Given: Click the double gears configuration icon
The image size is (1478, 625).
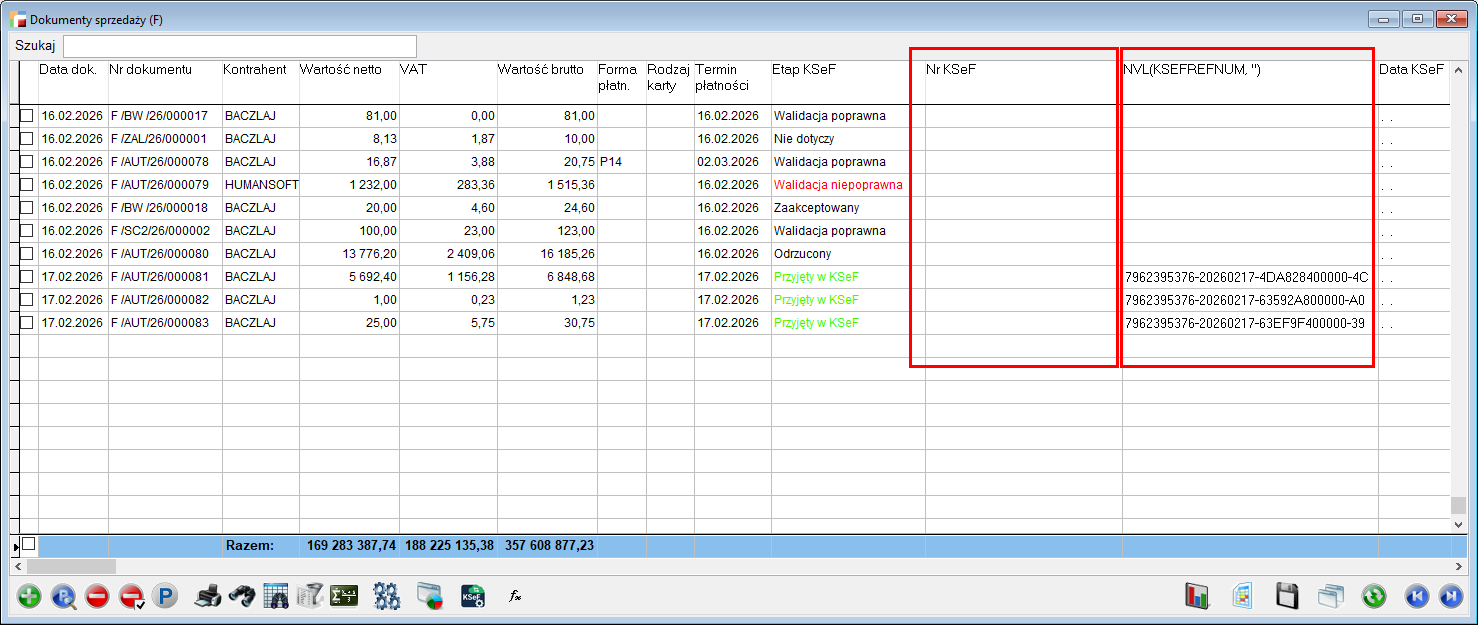Looking at the screenshot, I should (387, 597).
